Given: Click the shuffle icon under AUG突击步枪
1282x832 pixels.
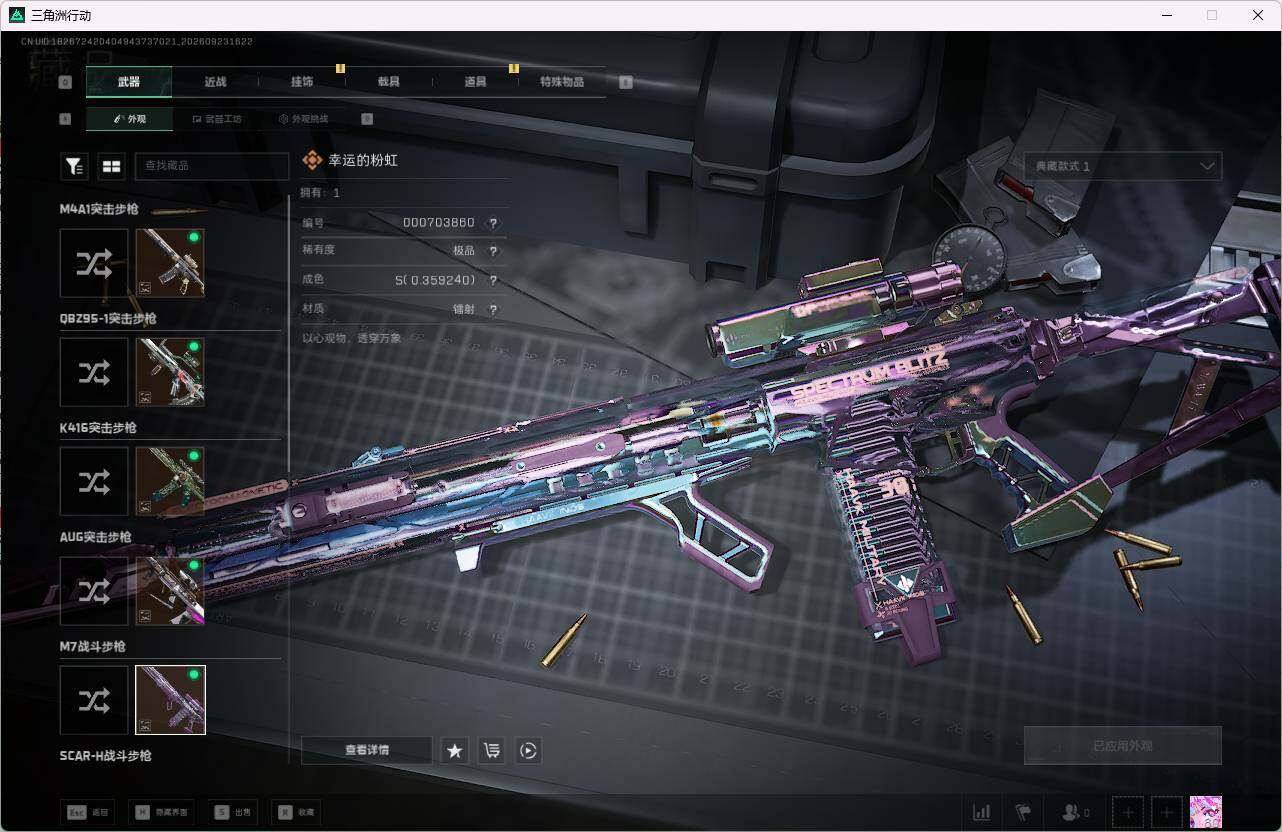Looking at the screenshot, I should click(94, 591).
